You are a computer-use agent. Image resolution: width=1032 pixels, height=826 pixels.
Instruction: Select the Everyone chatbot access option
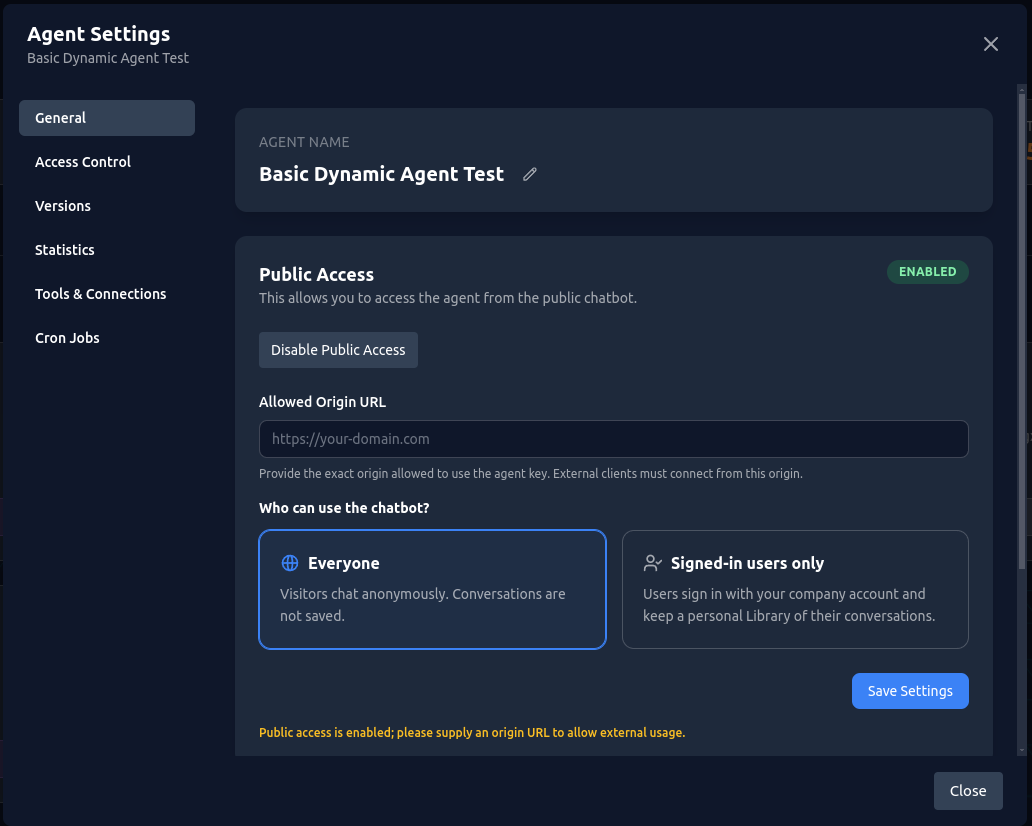pyautogui.click(x=432, y=589)
